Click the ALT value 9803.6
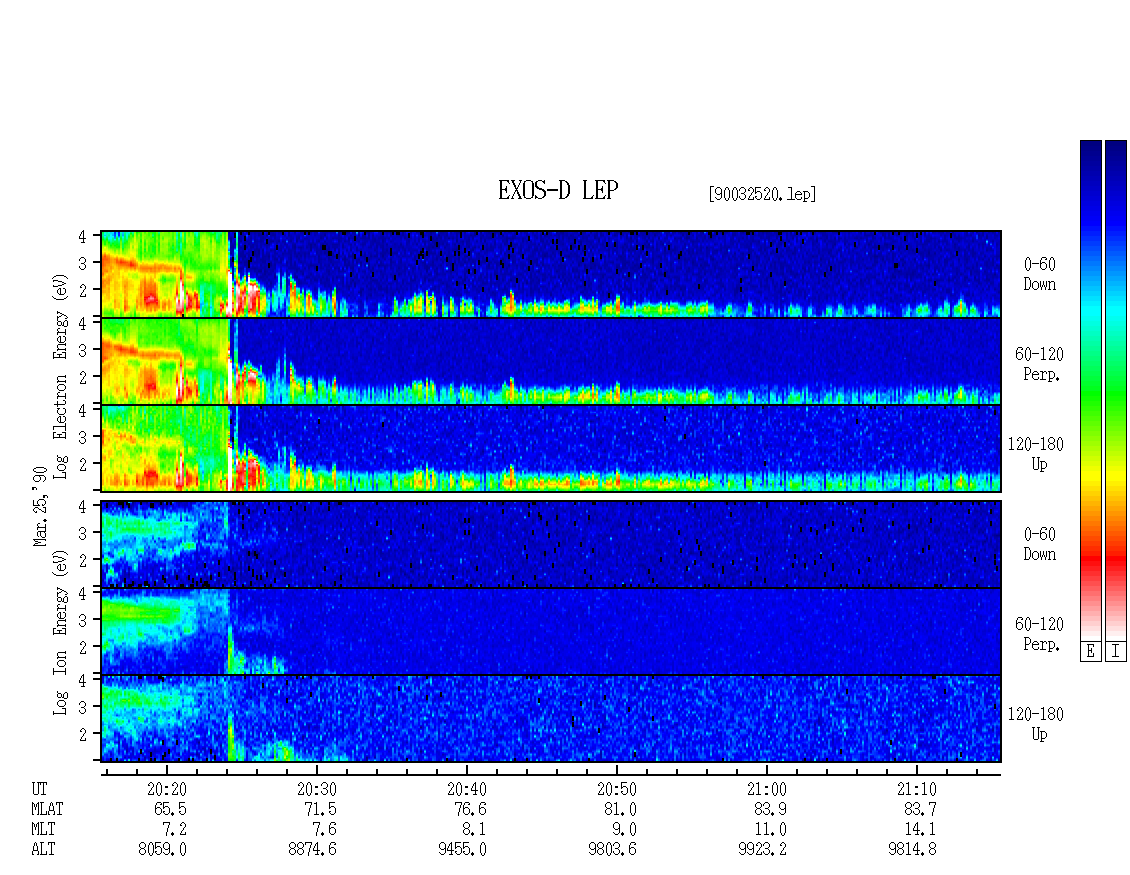Viewport: 1130px width, 875px height. (x=612, y=850)
